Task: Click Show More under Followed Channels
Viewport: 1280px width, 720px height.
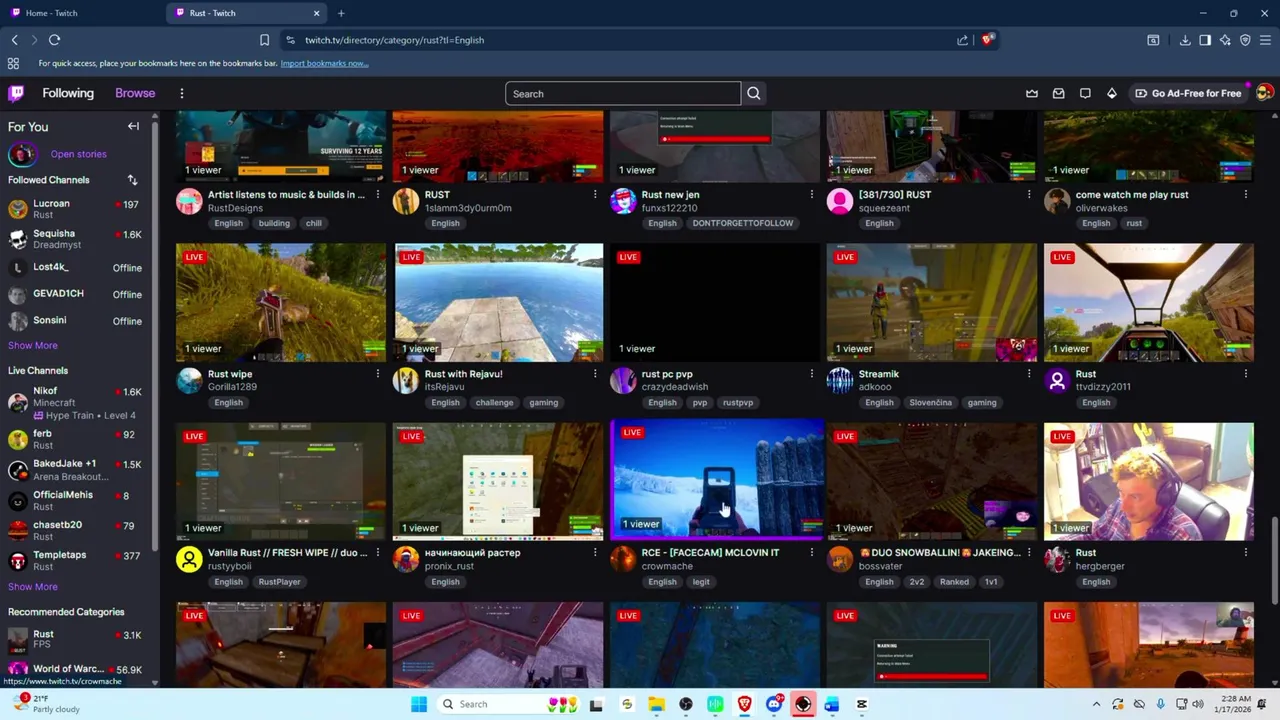Action: [x=33, y=345]
